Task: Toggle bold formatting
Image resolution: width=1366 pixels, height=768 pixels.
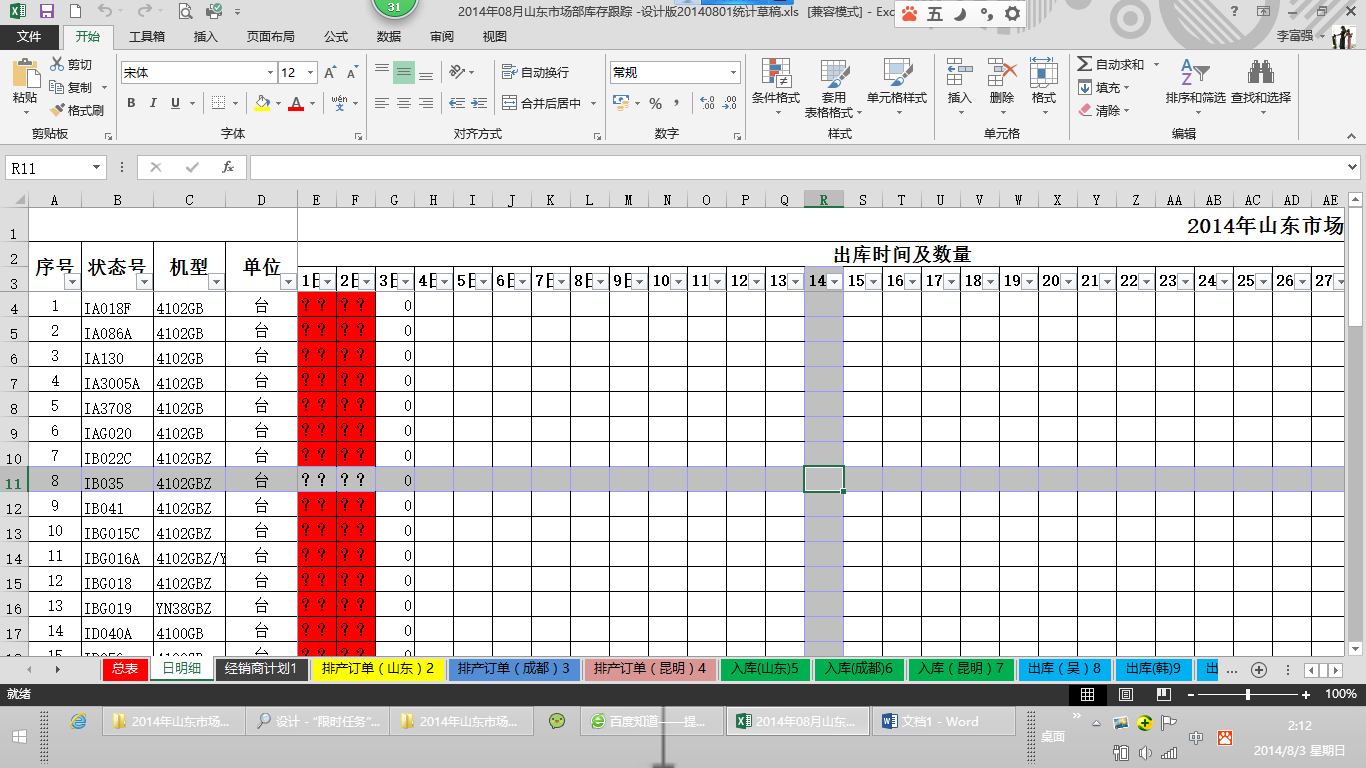Action: (x=131, y=103)
